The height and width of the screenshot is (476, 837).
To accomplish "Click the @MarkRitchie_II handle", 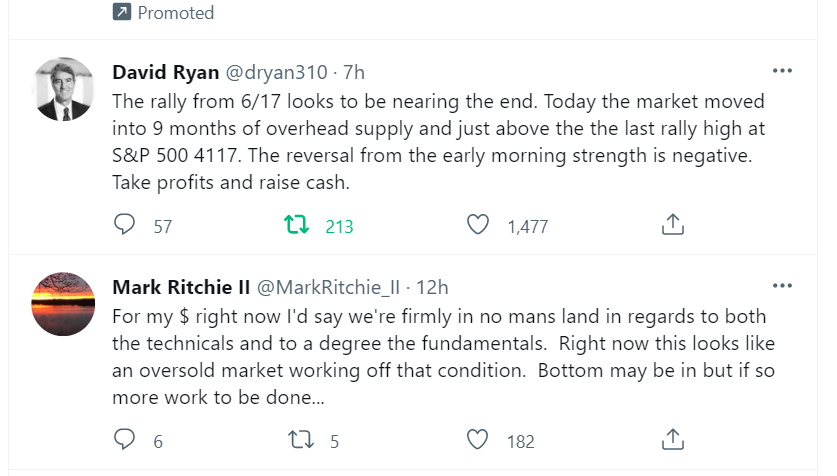I will [330, 287].
